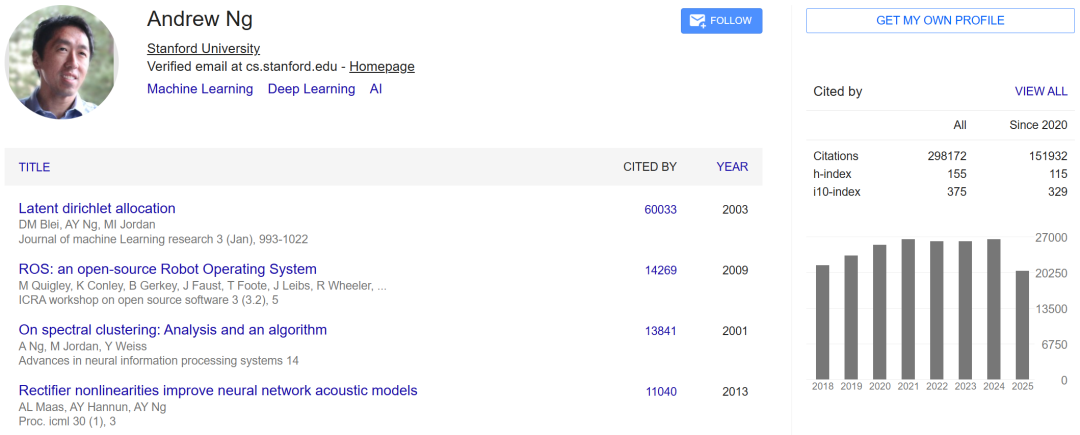Open the Stanford University link
This screenshot has width=1080, height=435.
click(x=203, y=48)
